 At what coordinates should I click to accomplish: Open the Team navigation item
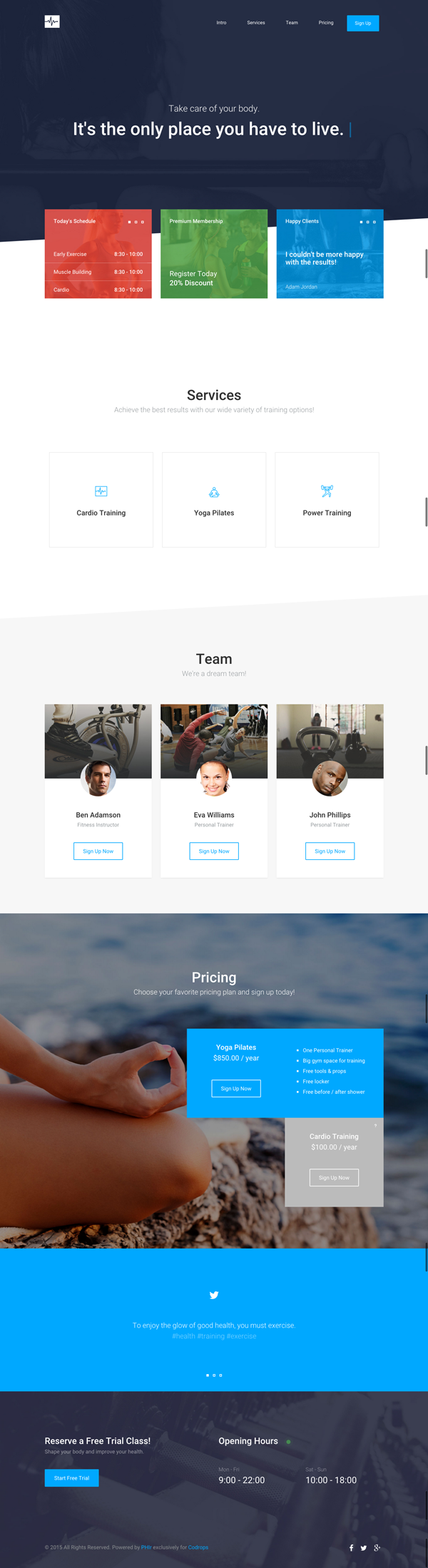click(292, 23)
